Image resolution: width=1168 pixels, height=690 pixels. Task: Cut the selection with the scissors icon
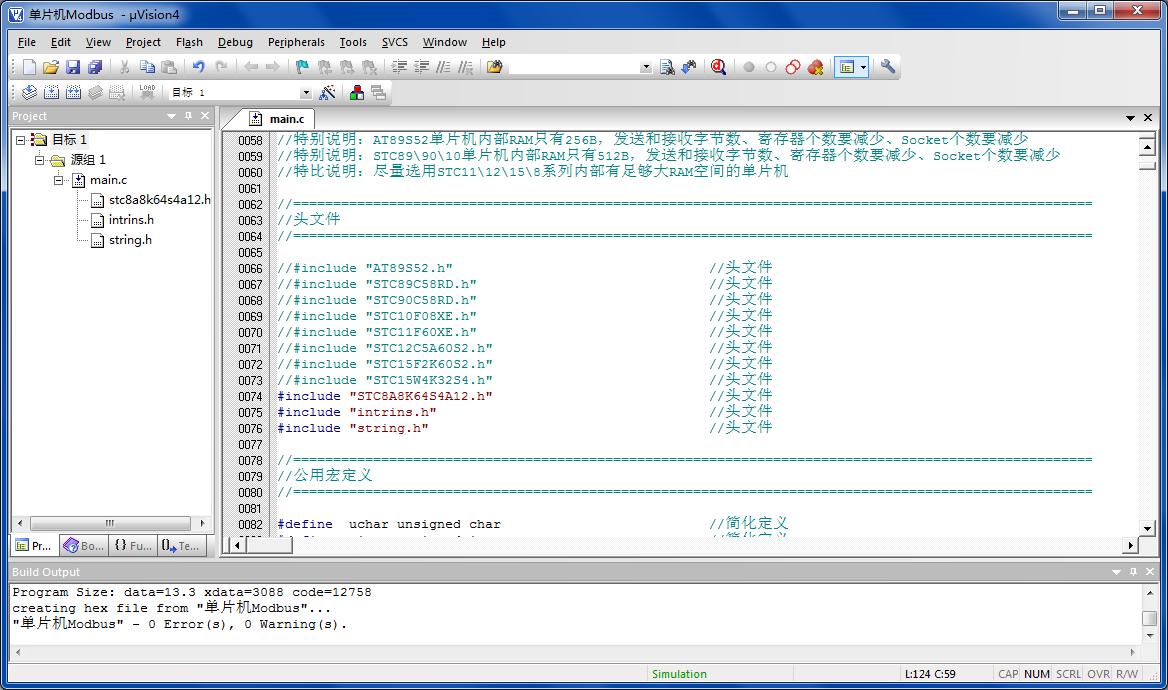click(x=124, y=67)
